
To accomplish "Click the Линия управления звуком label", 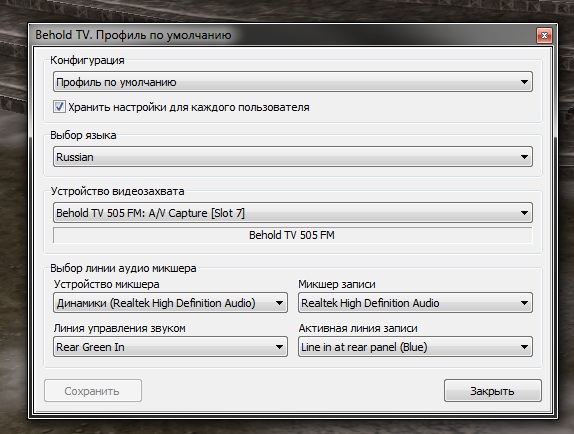I will pos(120,328).
